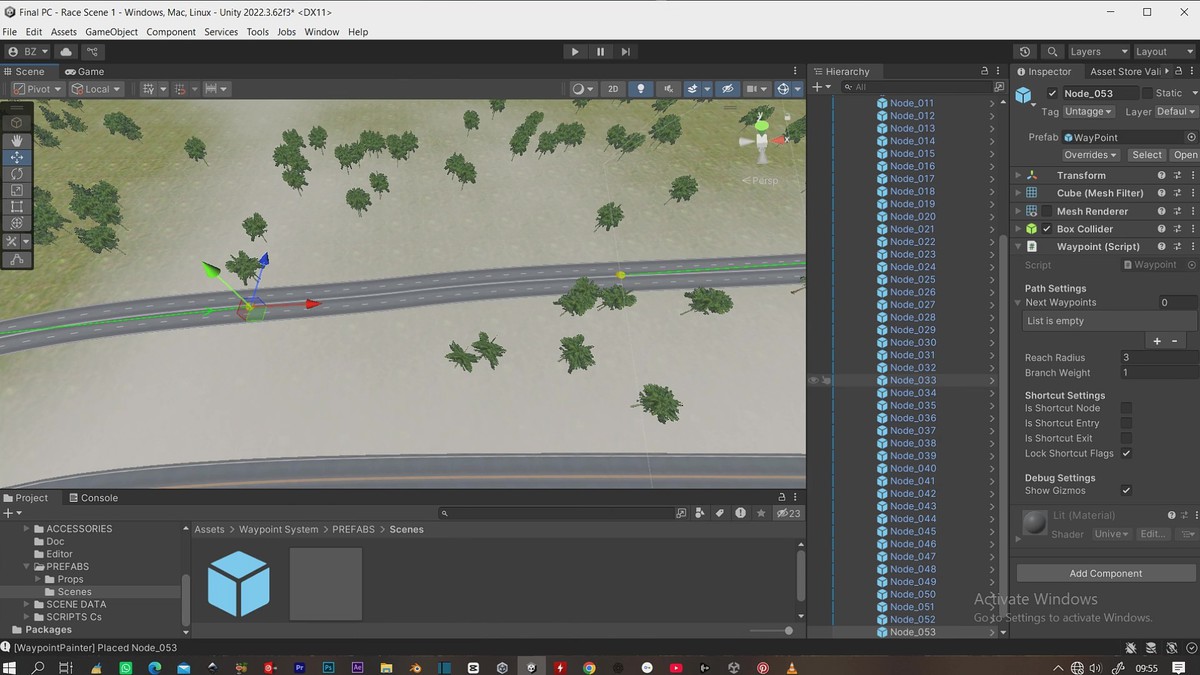Open Transform component preset icon
This screenshot has height=675, width=1200.
tap(1178, 175)
